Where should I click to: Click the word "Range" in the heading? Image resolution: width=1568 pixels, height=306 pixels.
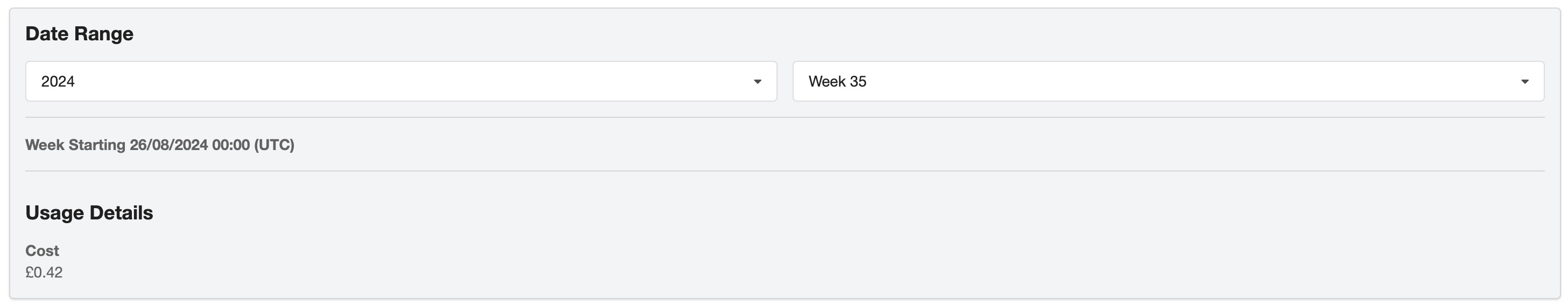(105, 33)
